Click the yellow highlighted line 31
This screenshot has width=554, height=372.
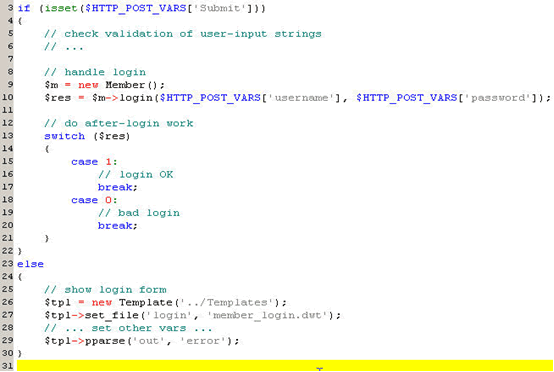click(x=285, y=366)
